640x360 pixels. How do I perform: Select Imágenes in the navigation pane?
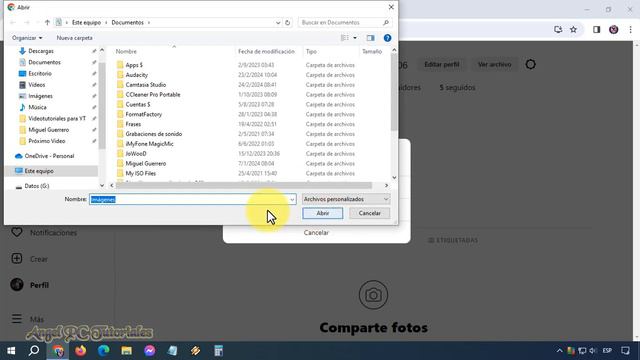[x=40, y=96]
